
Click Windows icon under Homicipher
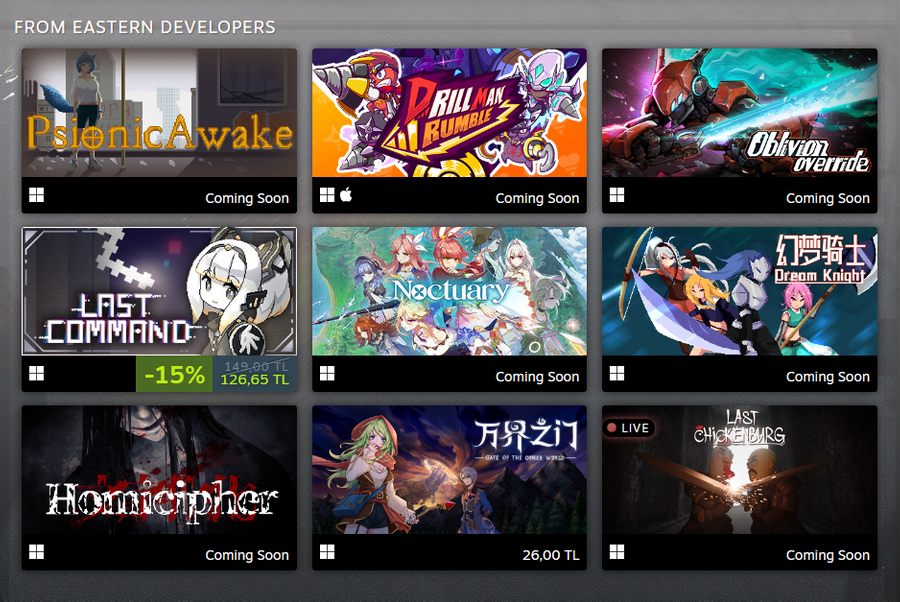(x=36, y=552)
